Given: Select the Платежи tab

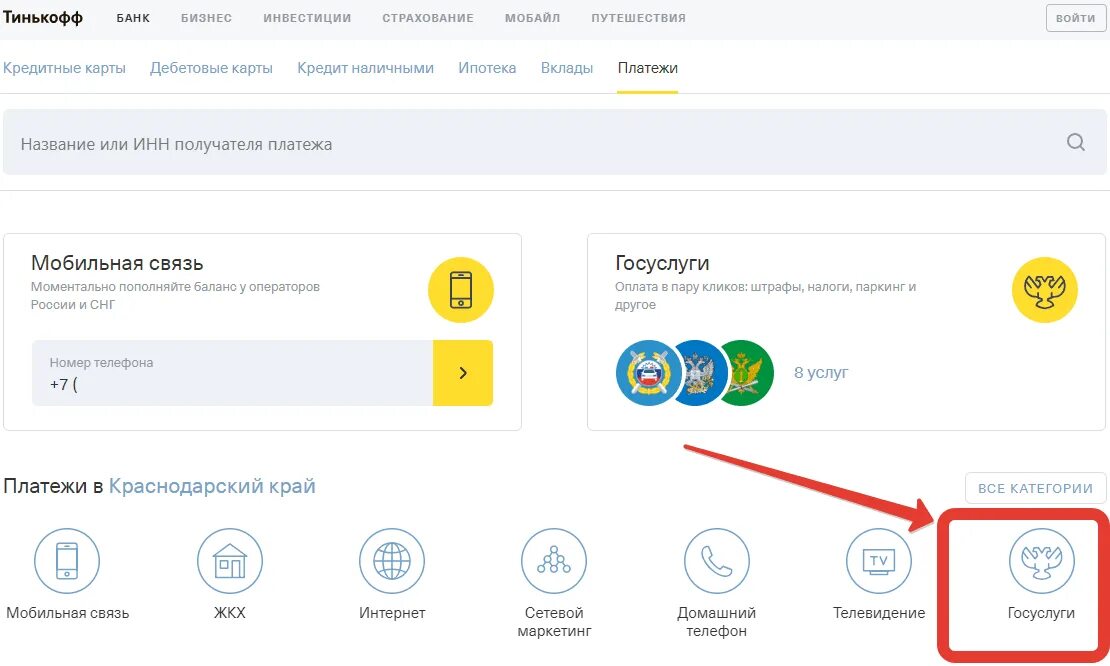Looking at the screenshot, I should coord(648,68).
